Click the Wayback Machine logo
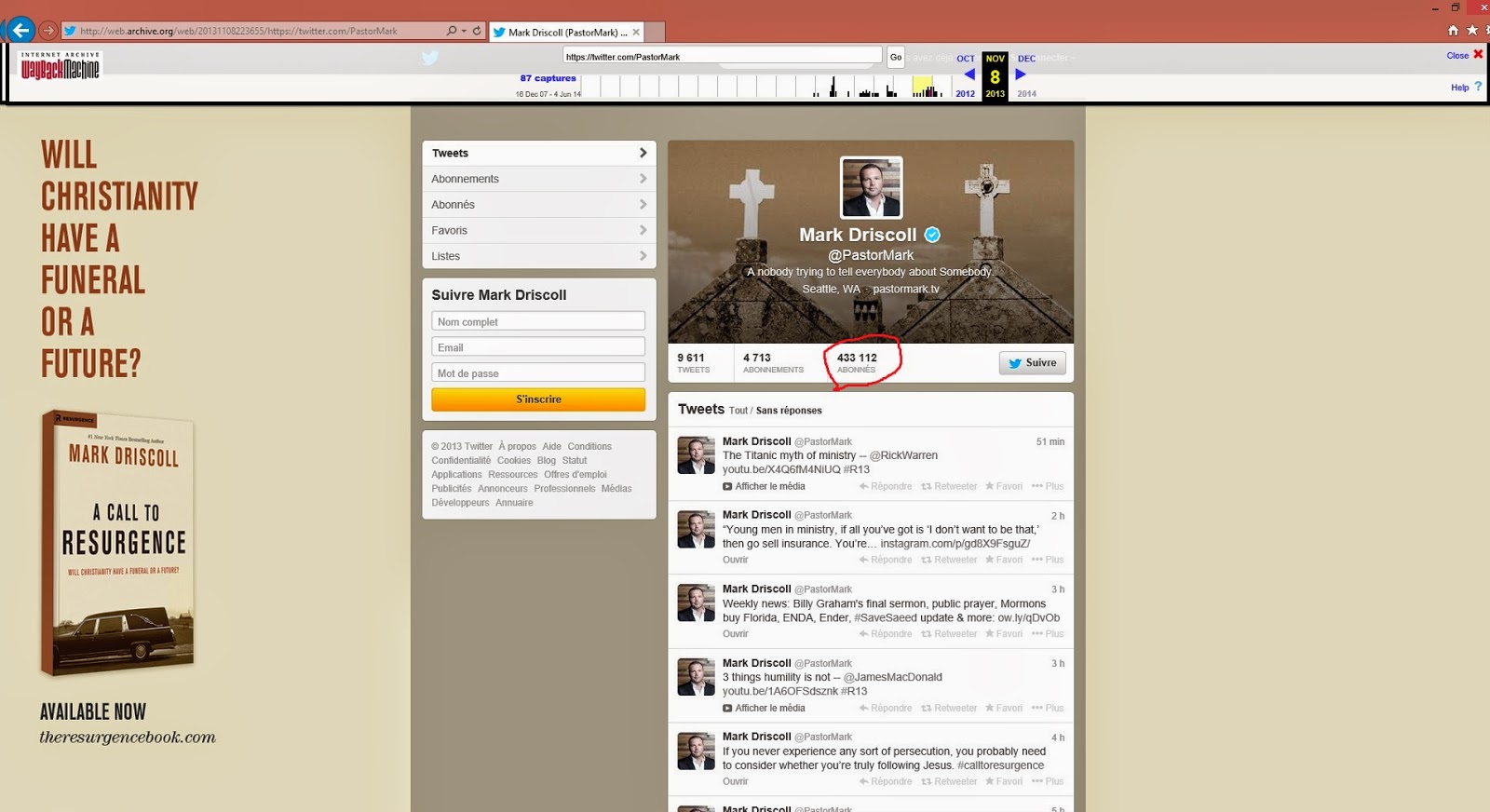The height and width of the screenshot is (812, 1490). [x=61, y=66]
